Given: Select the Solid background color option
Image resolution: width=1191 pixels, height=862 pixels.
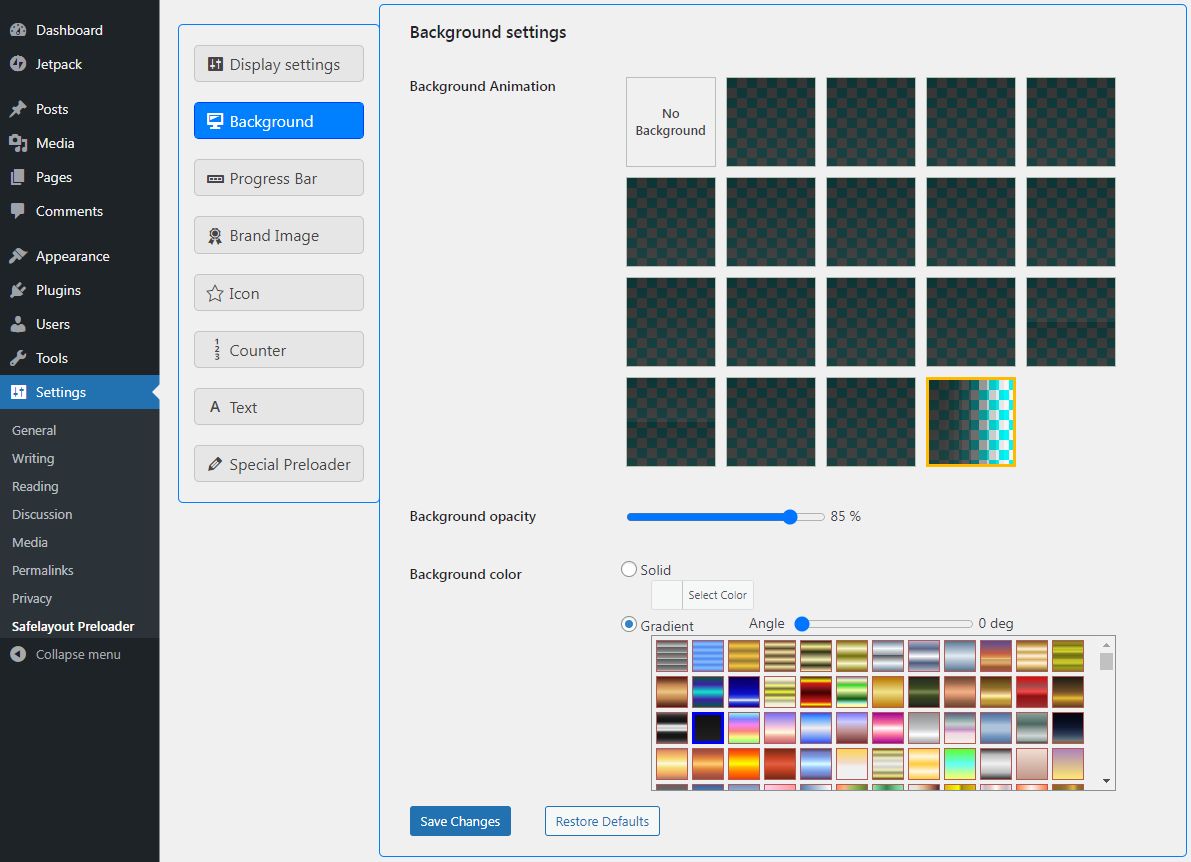Looking at the screenshot, I should tap(629, 569).
